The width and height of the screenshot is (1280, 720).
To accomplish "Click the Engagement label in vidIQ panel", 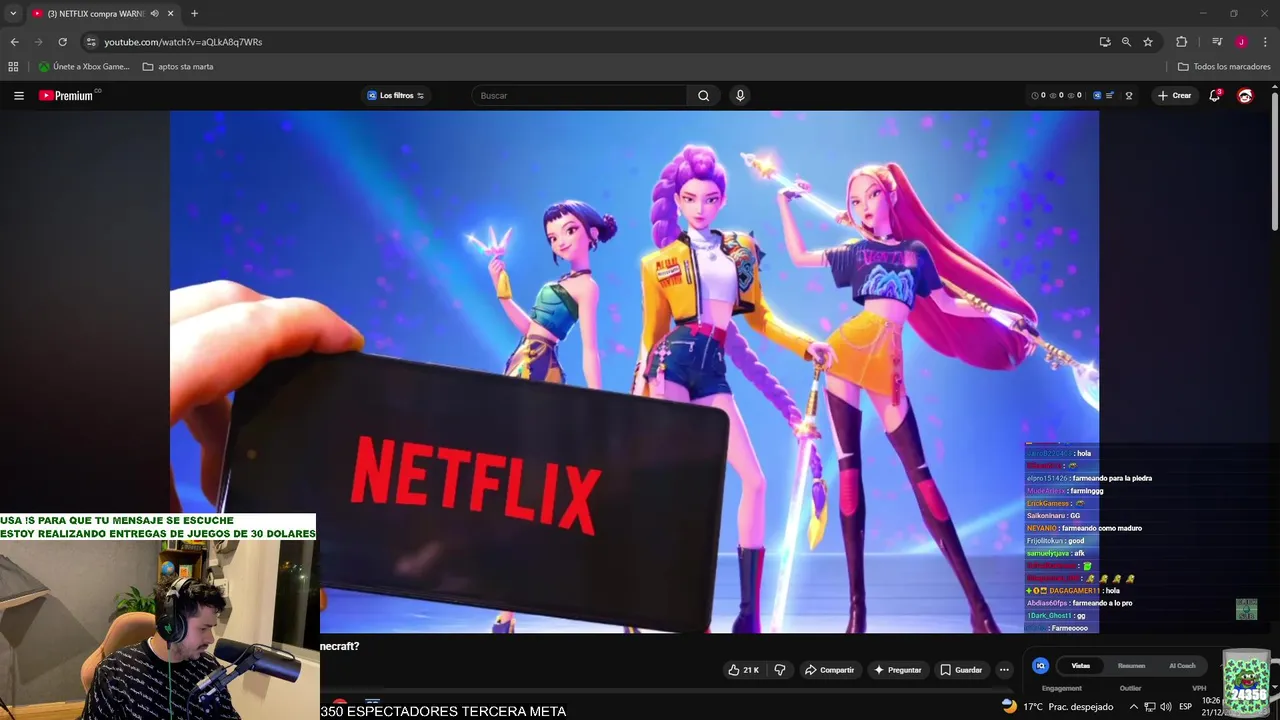I will click(1061, 688).
